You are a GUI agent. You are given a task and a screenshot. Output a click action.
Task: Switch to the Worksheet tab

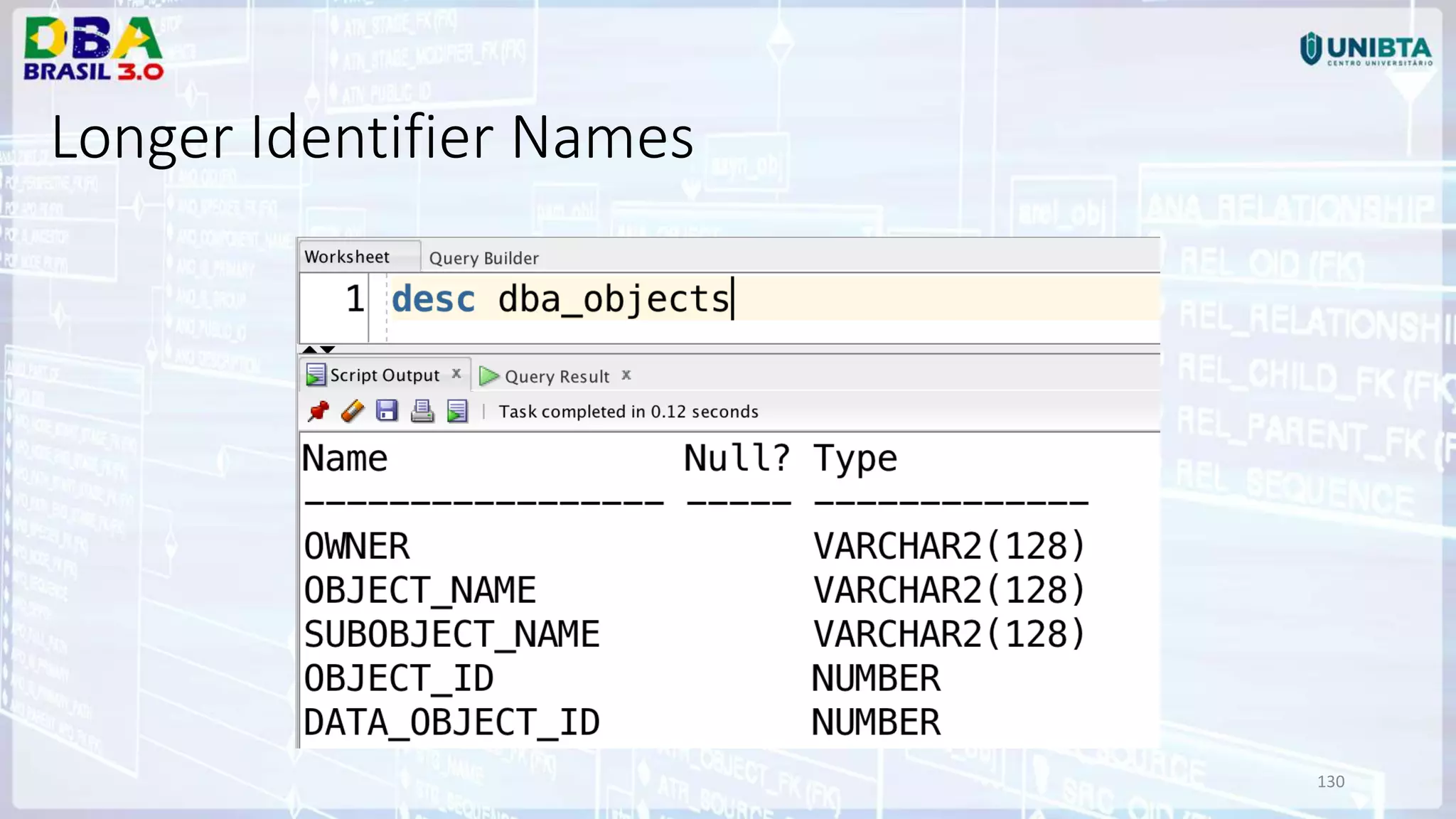click(347, 257)
